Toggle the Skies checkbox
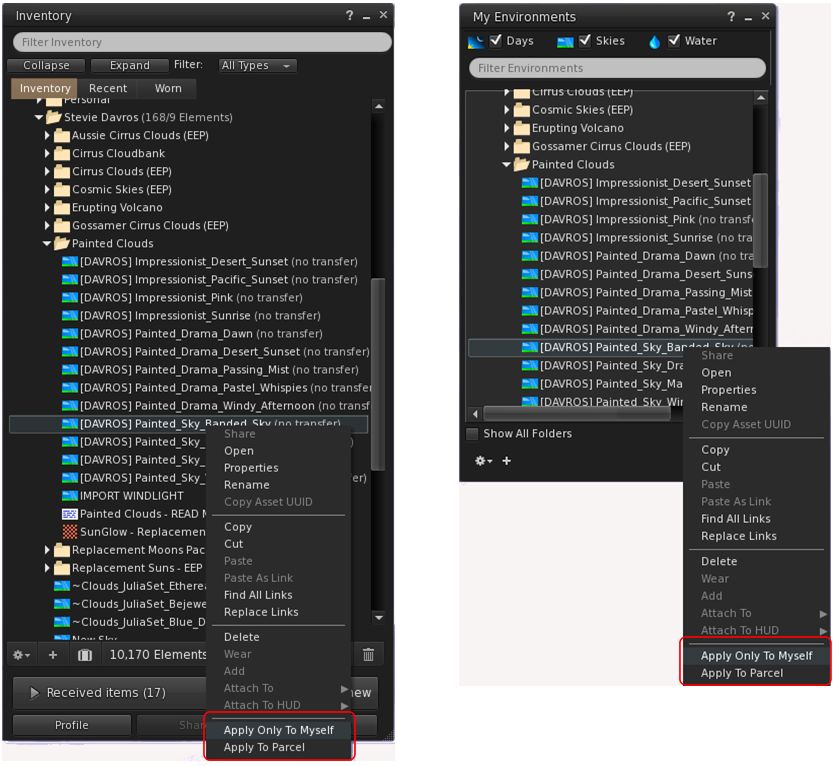This screenshot has width=837, height=766. click(x=586, y=41)
